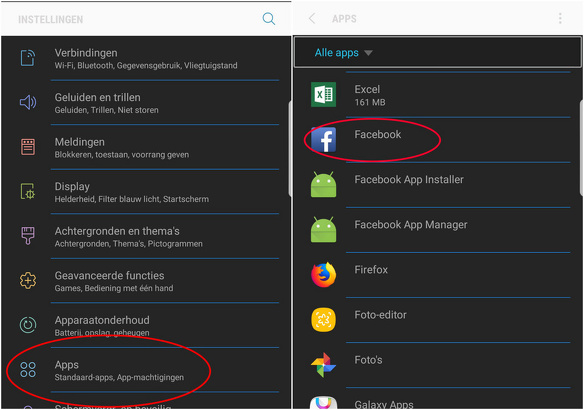Tap the settings search magnifier icon
The height and width of the screenshot is (410, 584).
[x=269, y=18]
